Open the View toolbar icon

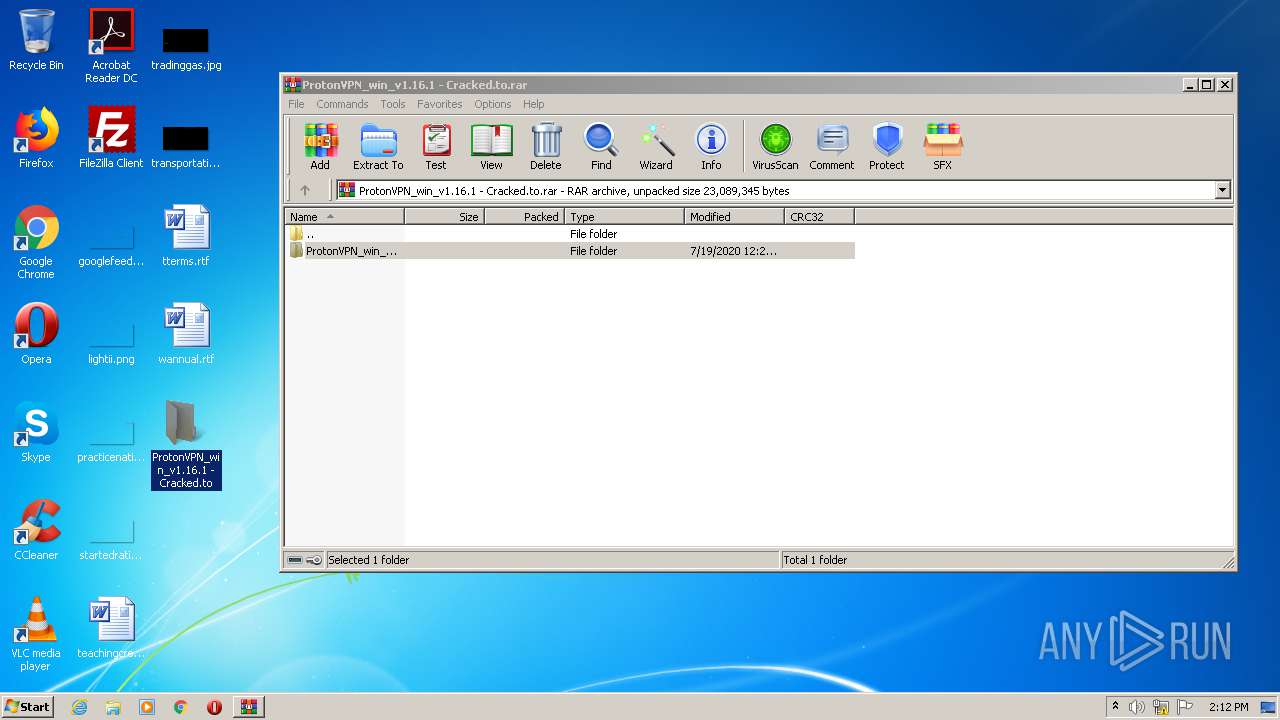coord(491,147)
